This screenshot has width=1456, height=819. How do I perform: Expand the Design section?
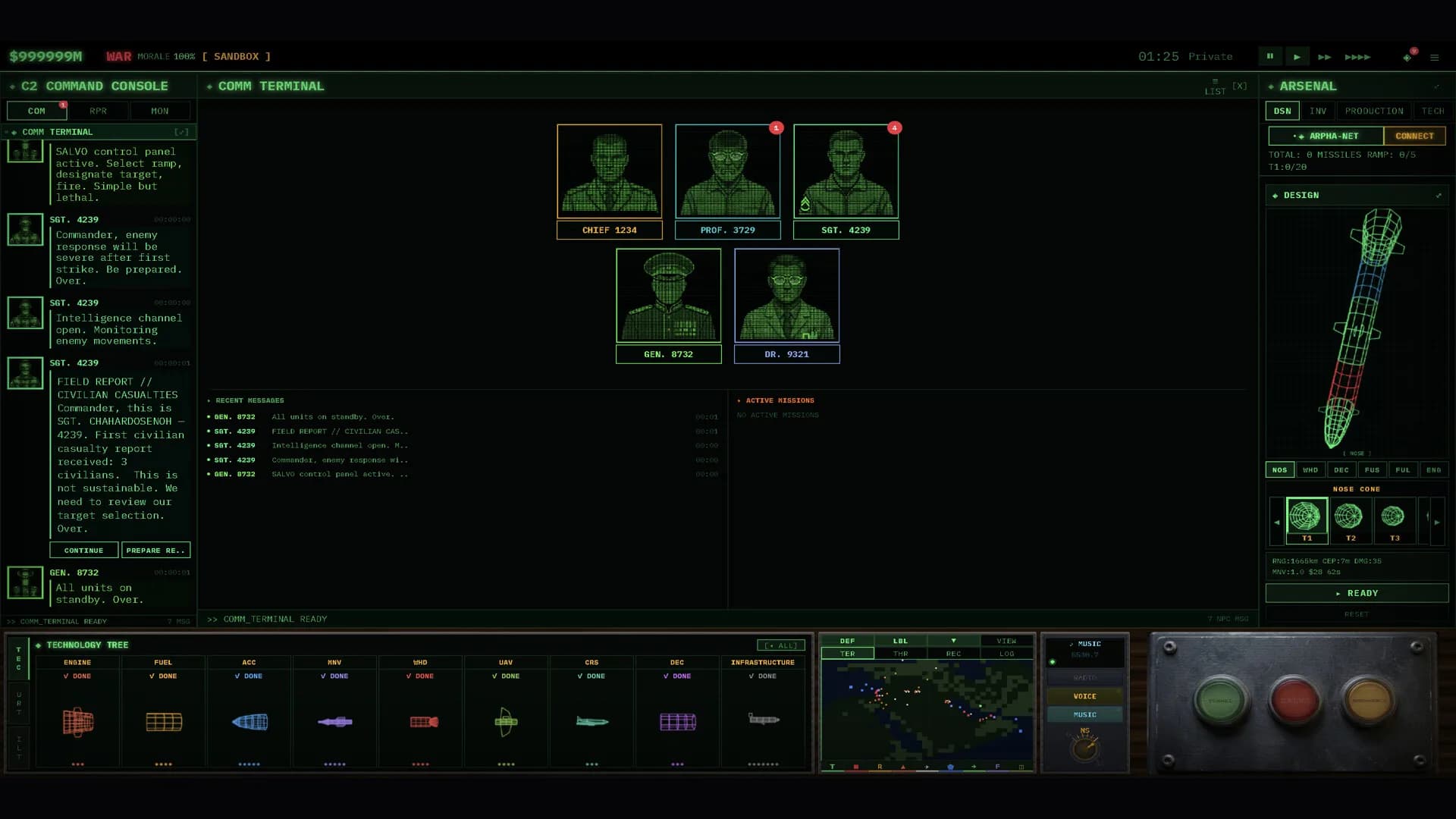[x=1439, y=196]
